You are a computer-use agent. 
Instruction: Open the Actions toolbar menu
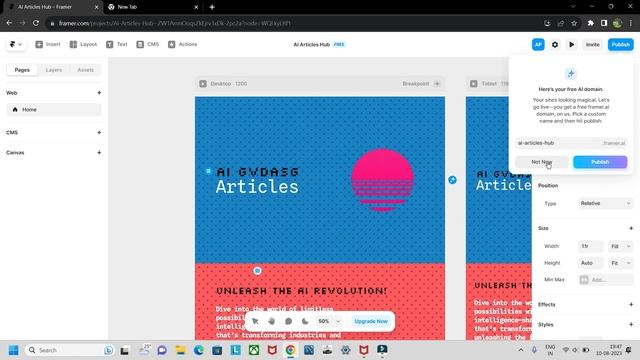pos(182,44)
